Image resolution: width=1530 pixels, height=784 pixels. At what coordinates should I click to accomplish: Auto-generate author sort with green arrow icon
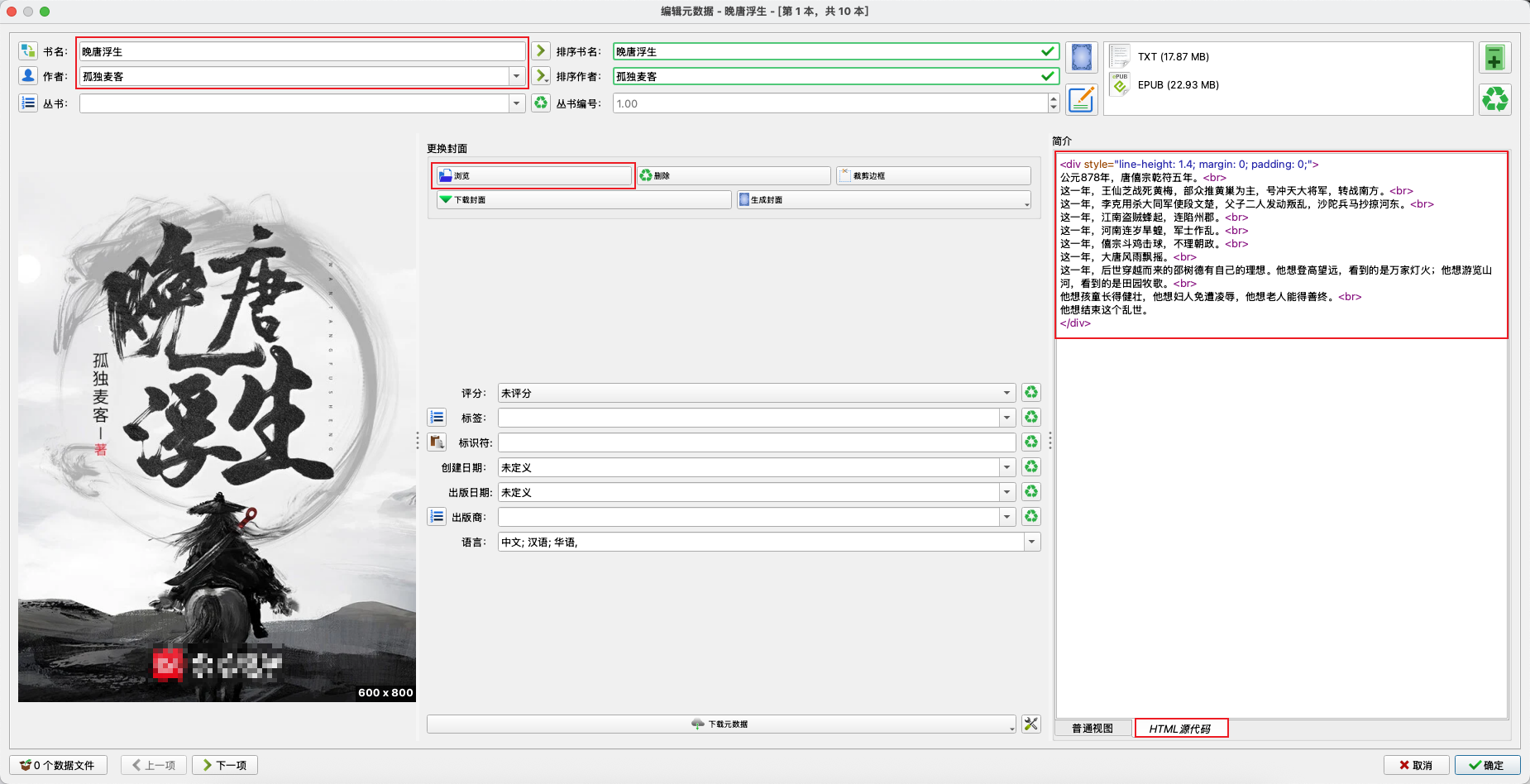541,75
